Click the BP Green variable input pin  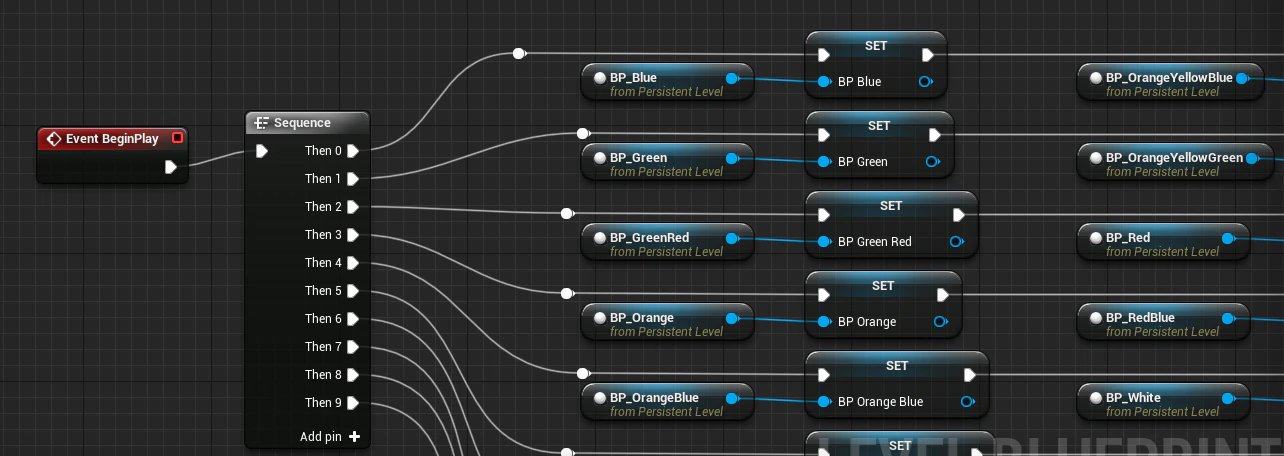click(x=824, y=162)
